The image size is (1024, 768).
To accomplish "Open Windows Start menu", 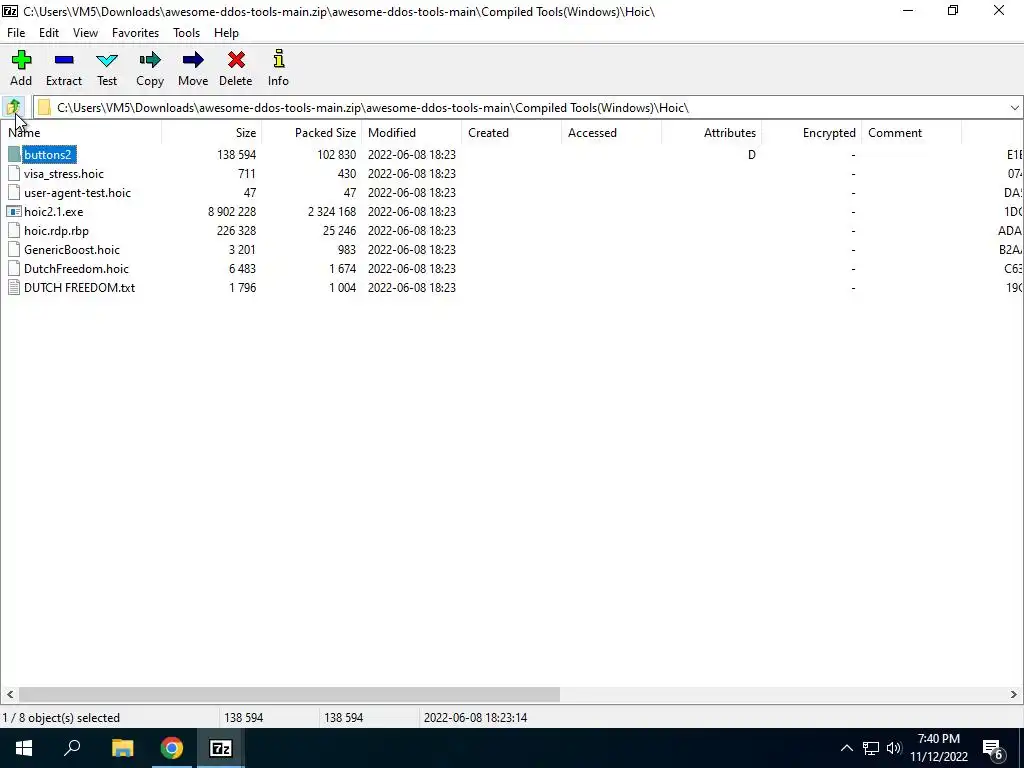I will (24, 748).
